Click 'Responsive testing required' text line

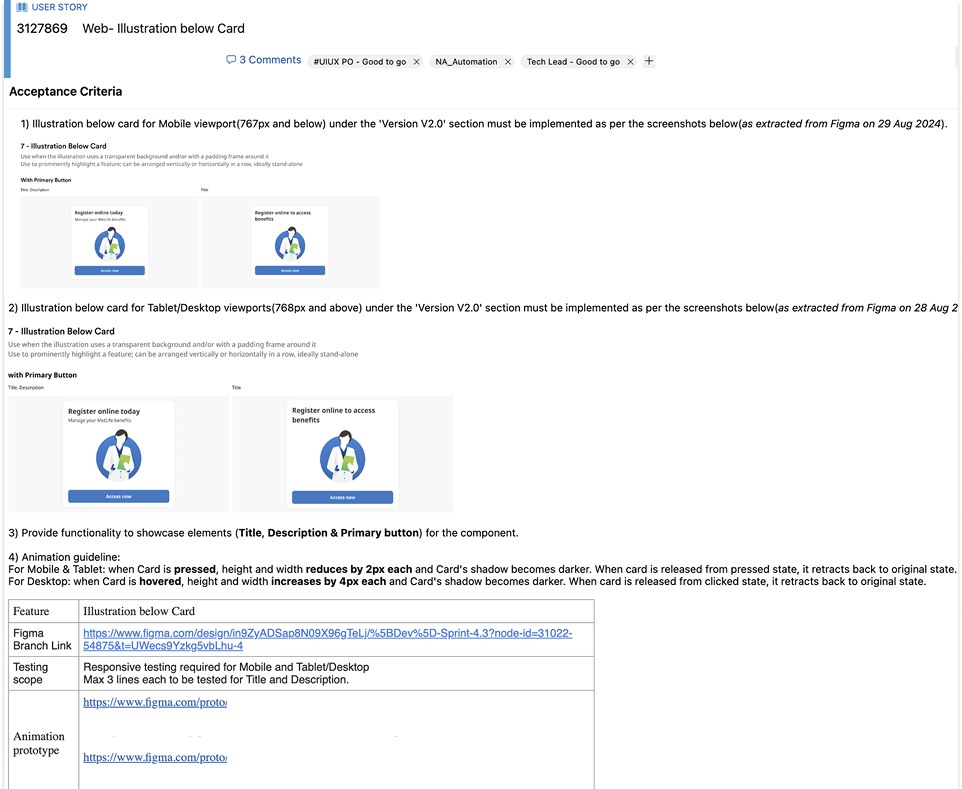(x=226, y=667)
